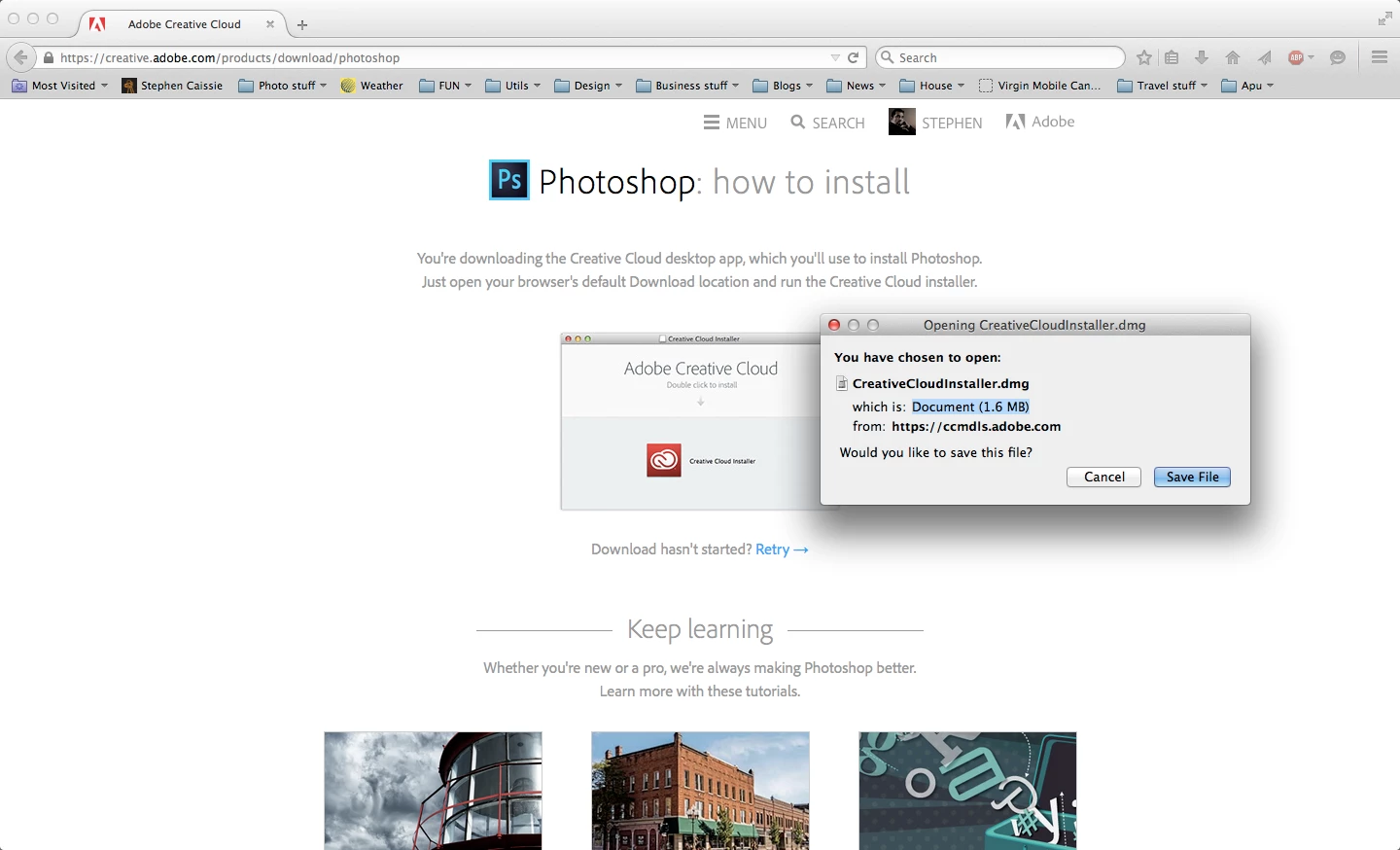
Task: Open the Adobe site MENU
Action: [x=735, y=123]
